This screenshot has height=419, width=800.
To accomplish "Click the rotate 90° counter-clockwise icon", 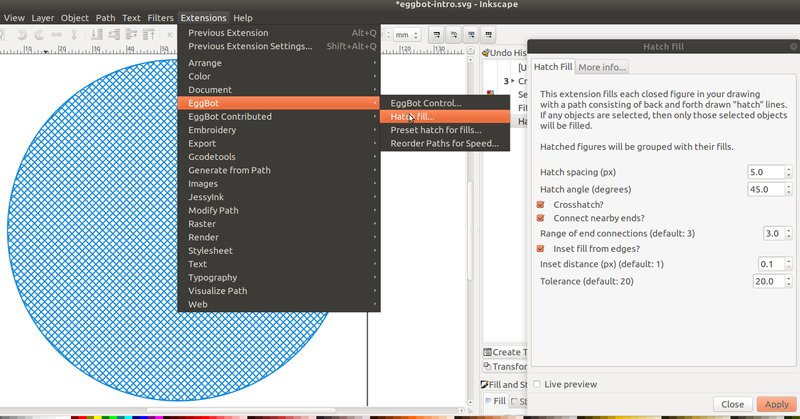I will tap(22, 35).
